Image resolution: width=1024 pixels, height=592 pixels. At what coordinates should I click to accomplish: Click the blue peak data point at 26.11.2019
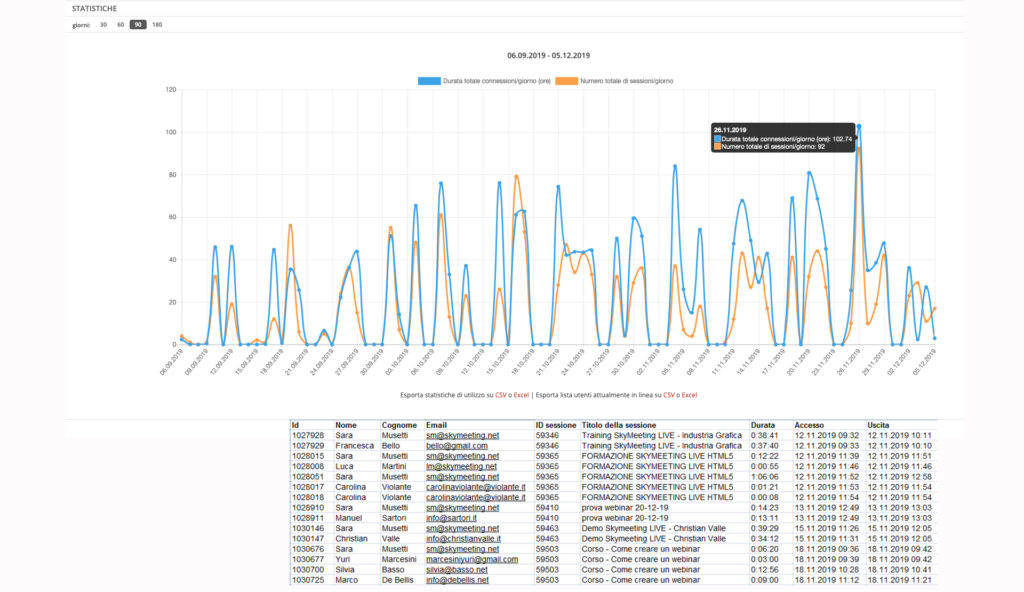coord(858,127)
